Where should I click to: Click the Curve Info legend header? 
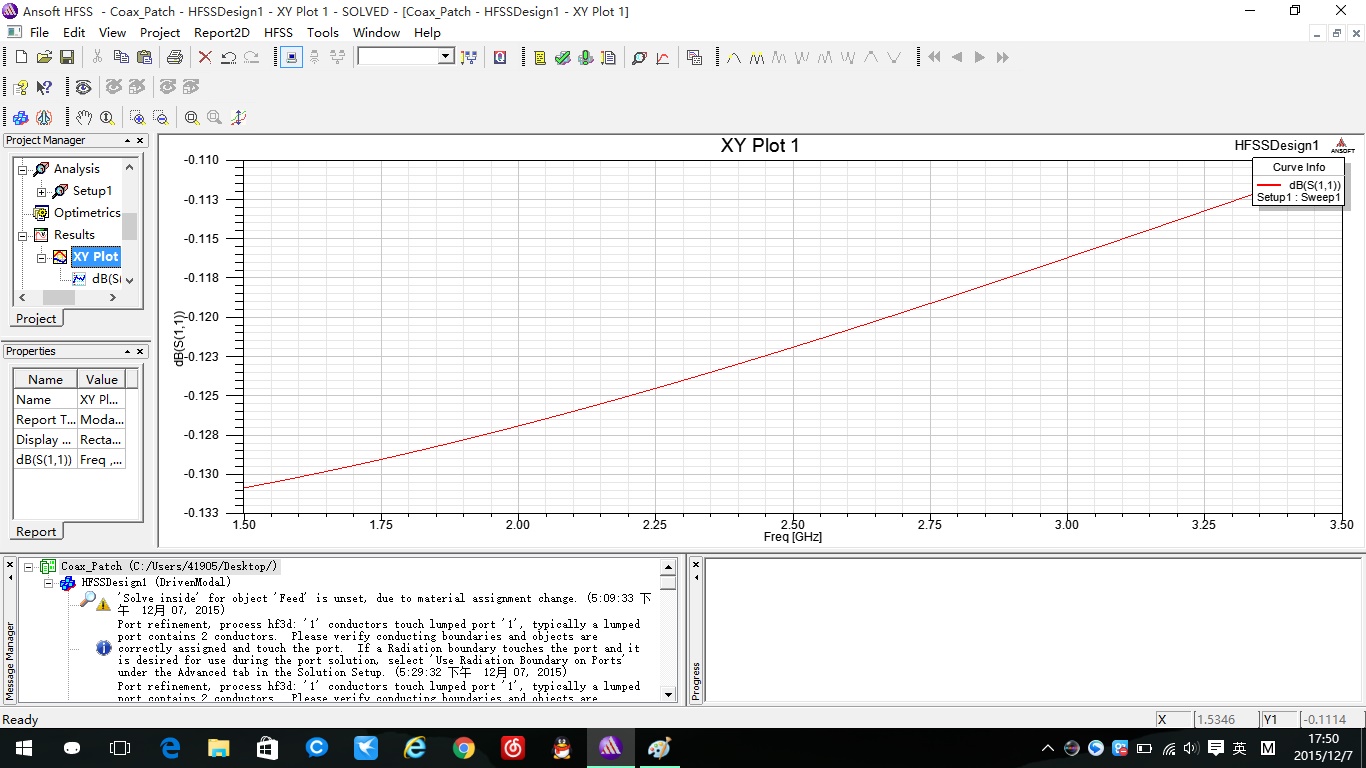pyautogui.click(x=1299, y=167)
